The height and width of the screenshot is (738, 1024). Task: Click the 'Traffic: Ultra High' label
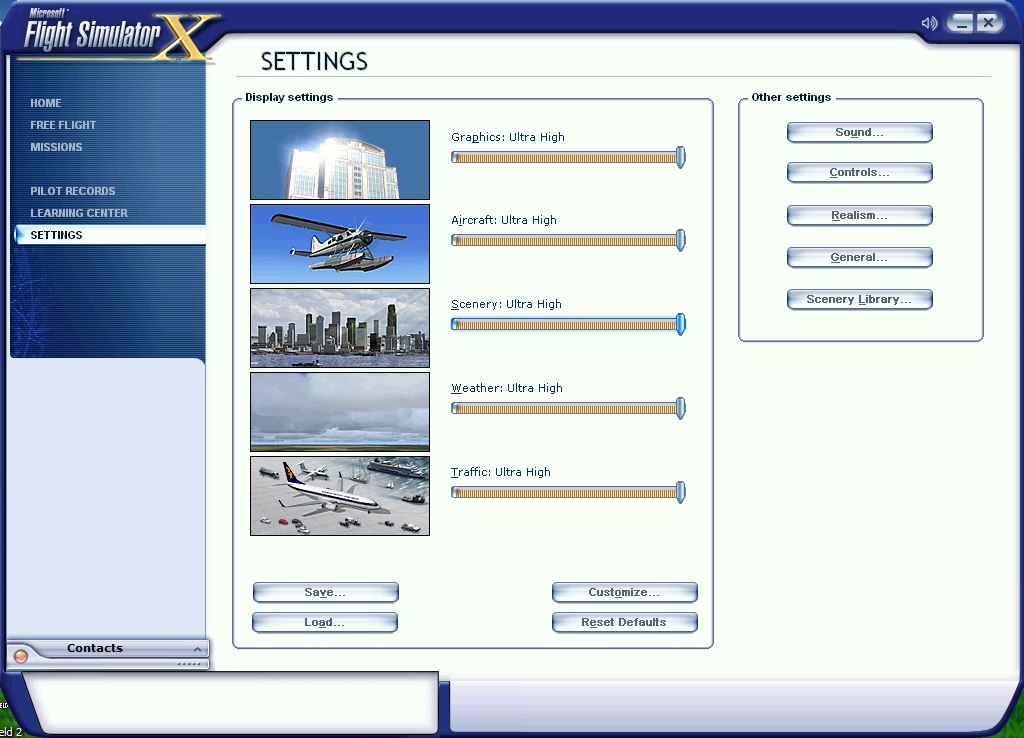pos(500,472)
